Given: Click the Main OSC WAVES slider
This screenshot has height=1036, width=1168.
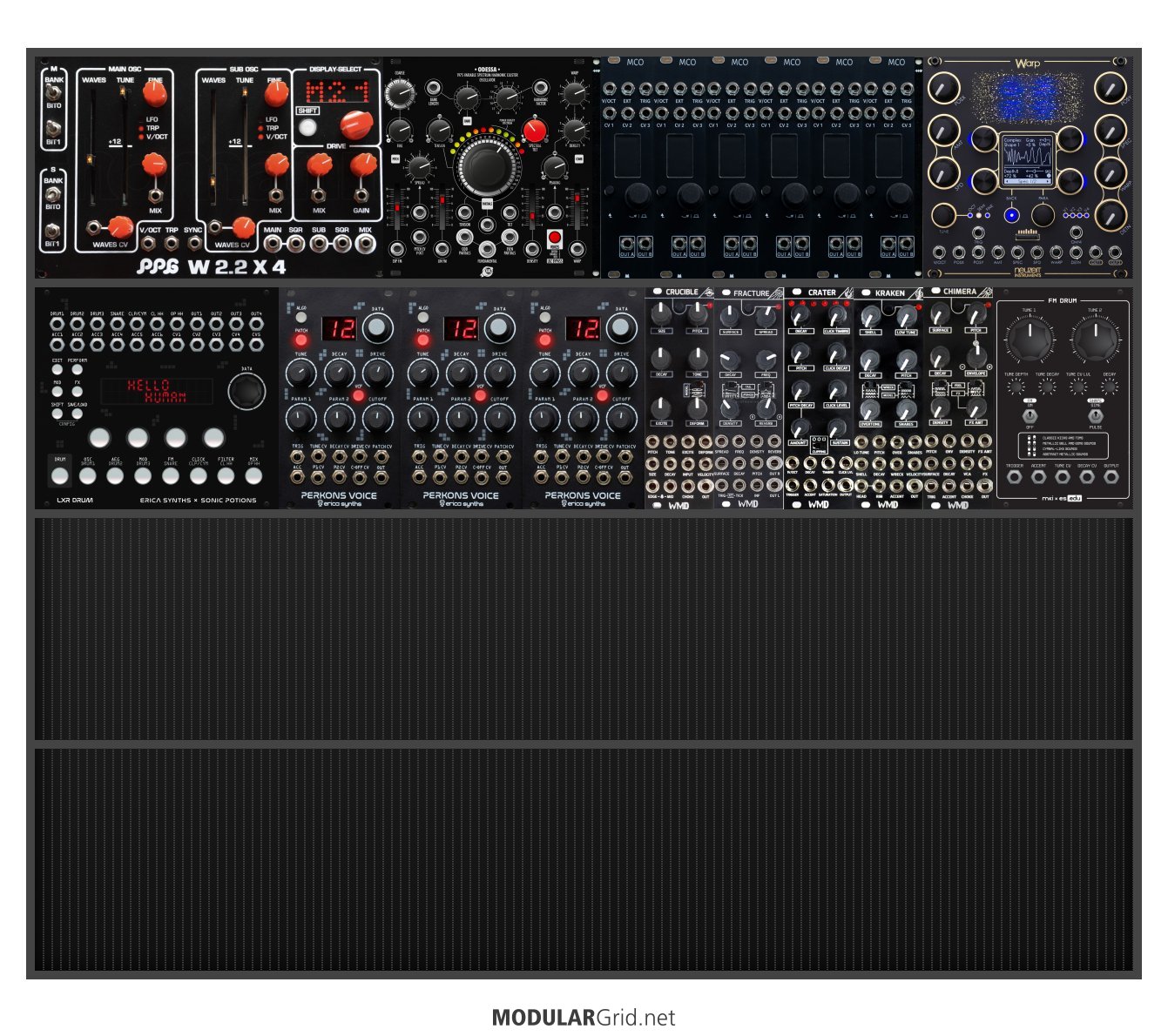Looking at the screenshot, I should 91,159.
